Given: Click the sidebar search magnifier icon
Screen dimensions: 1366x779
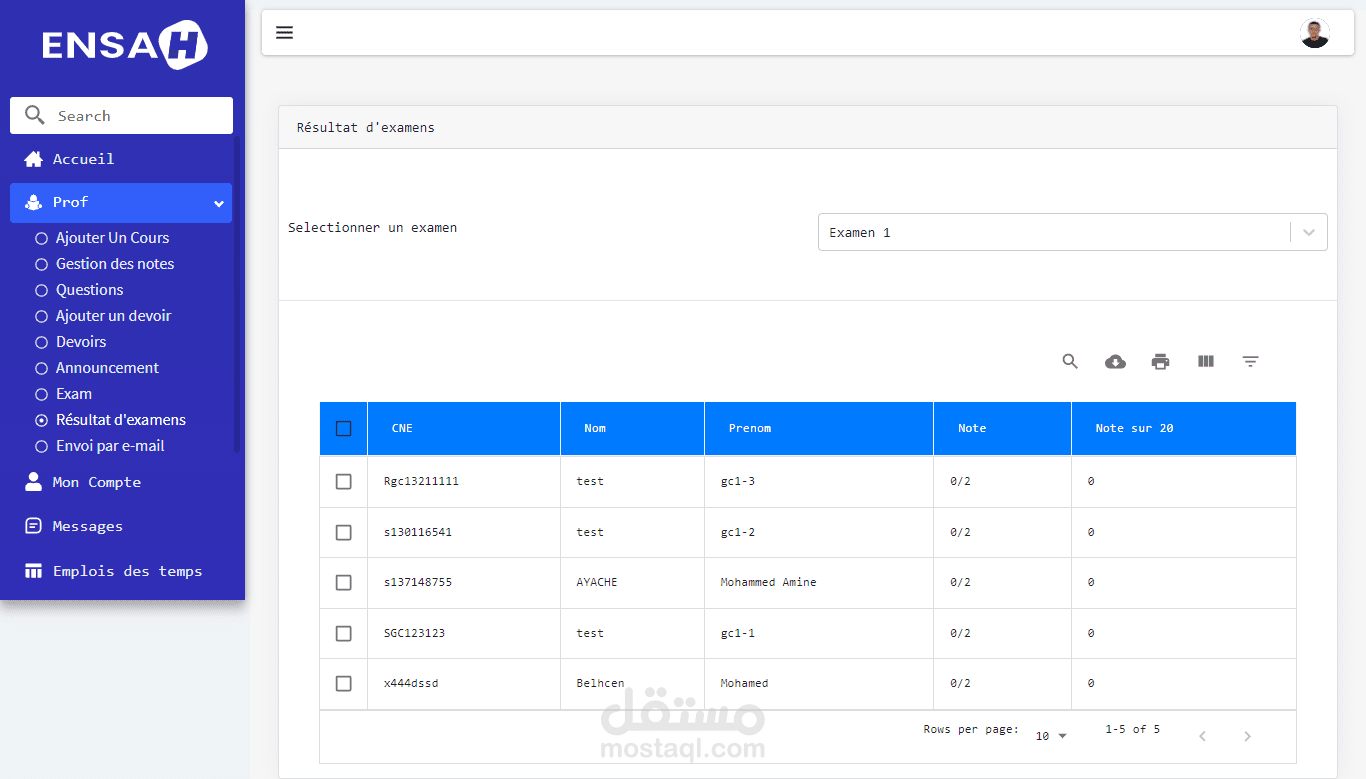Looking at the screenshot, I should tap(35, 115).
